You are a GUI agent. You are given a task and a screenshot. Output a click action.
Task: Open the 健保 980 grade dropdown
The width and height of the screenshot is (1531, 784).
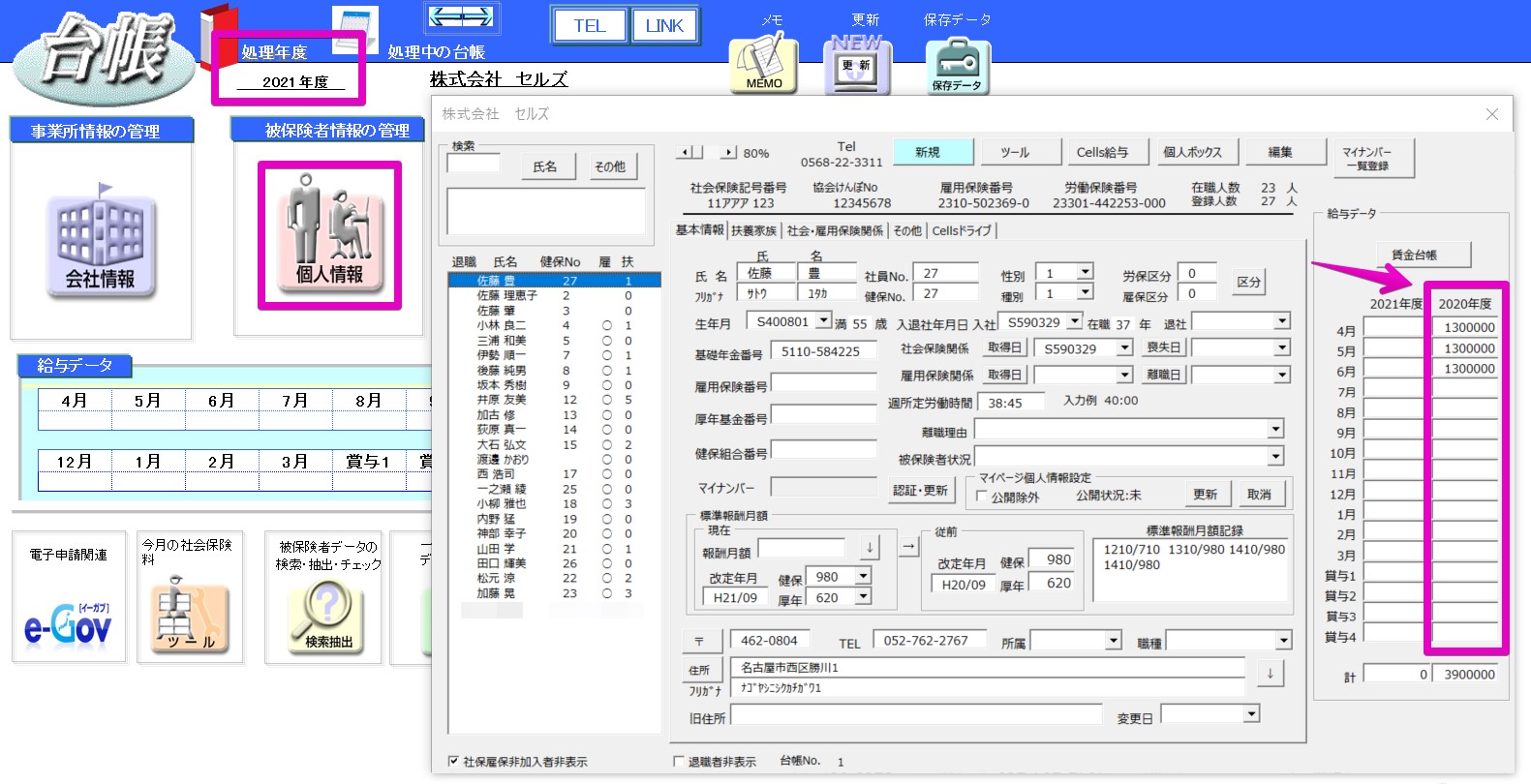click(863, 575)
